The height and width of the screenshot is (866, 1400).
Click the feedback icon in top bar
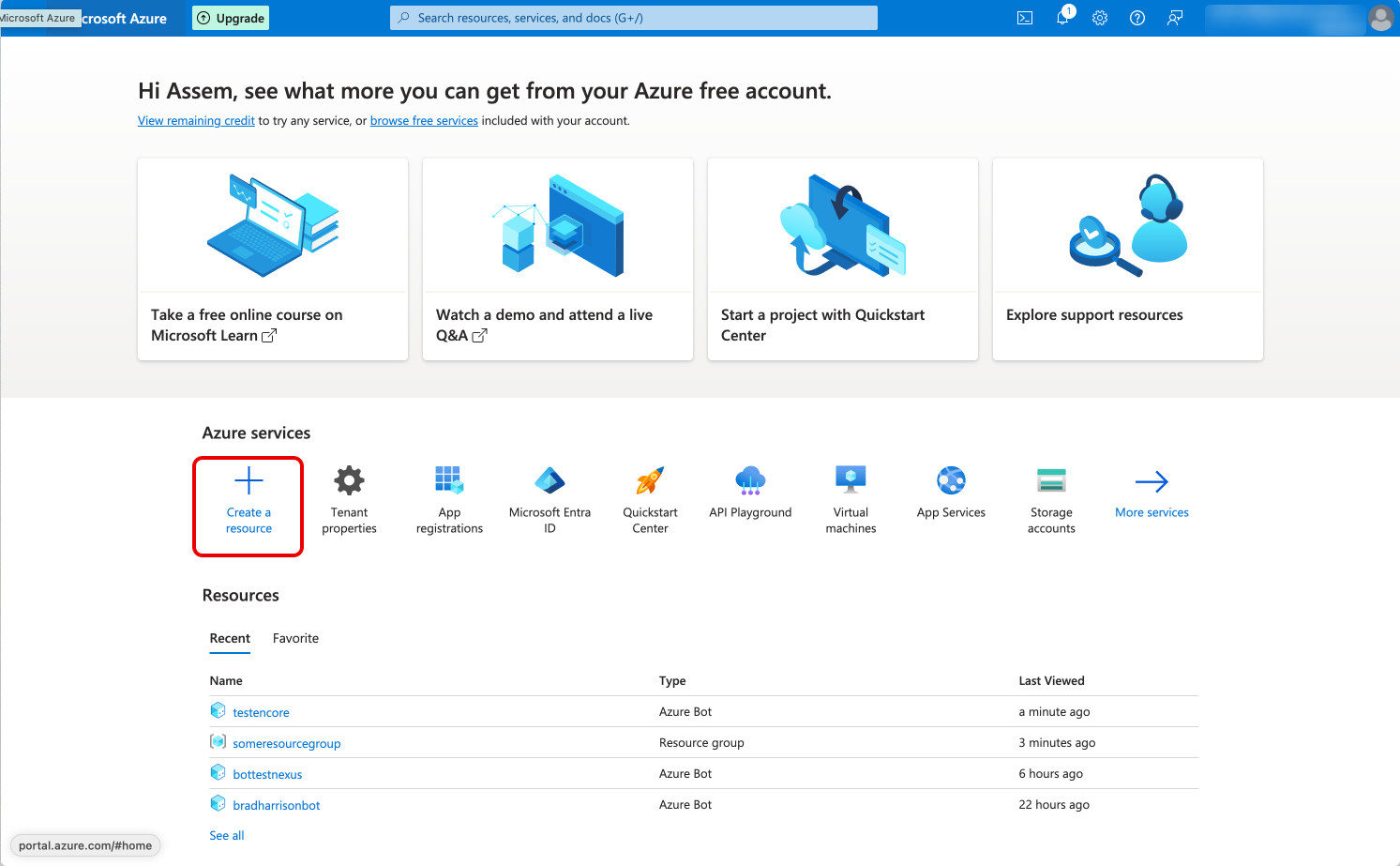[x=1175, y=18]
